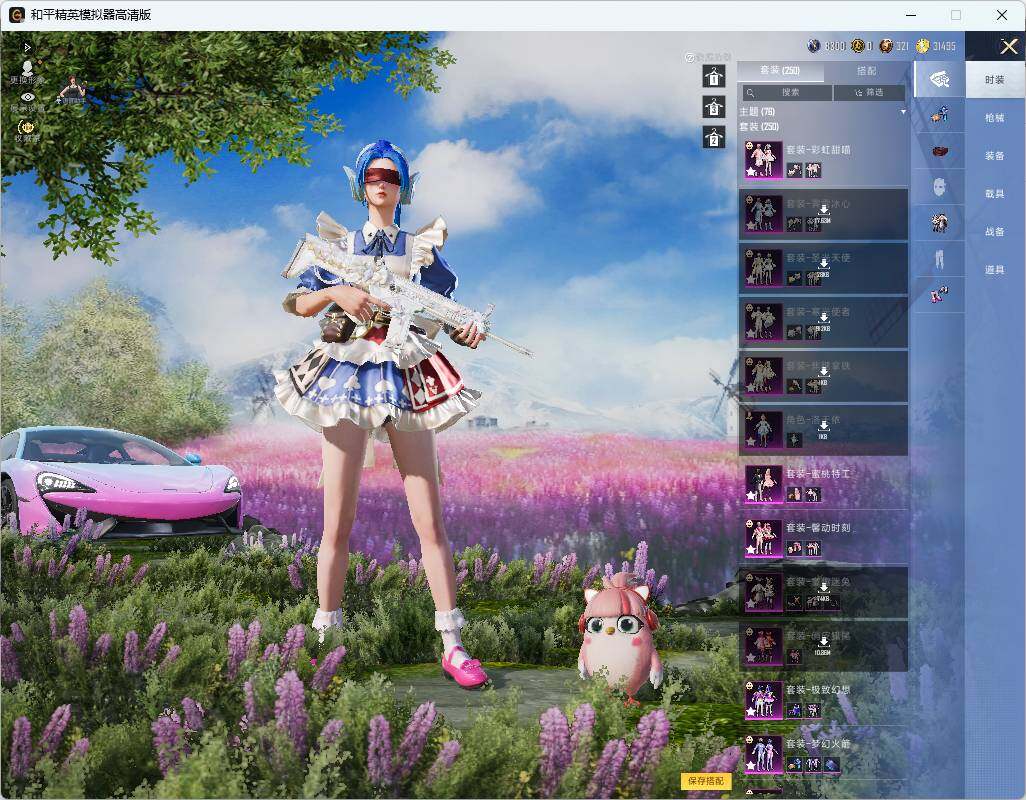Screen dimensions: 1026x800
Task: Select the 套装-极致幻想 outfit thumbnail
Action: tap(764, 701)
